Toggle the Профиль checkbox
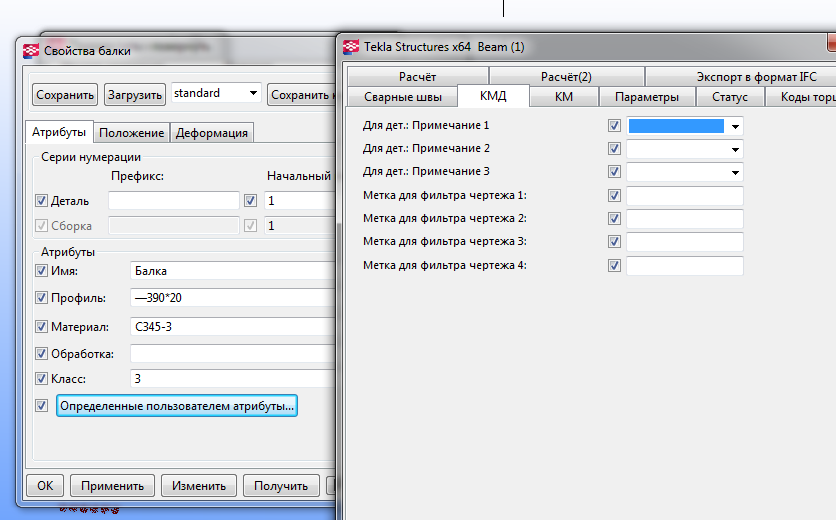837x522 pixels. point(42,297)
